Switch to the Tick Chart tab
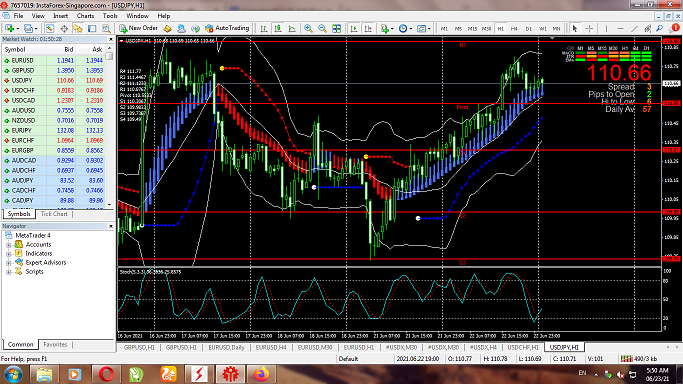 (54, 214)
